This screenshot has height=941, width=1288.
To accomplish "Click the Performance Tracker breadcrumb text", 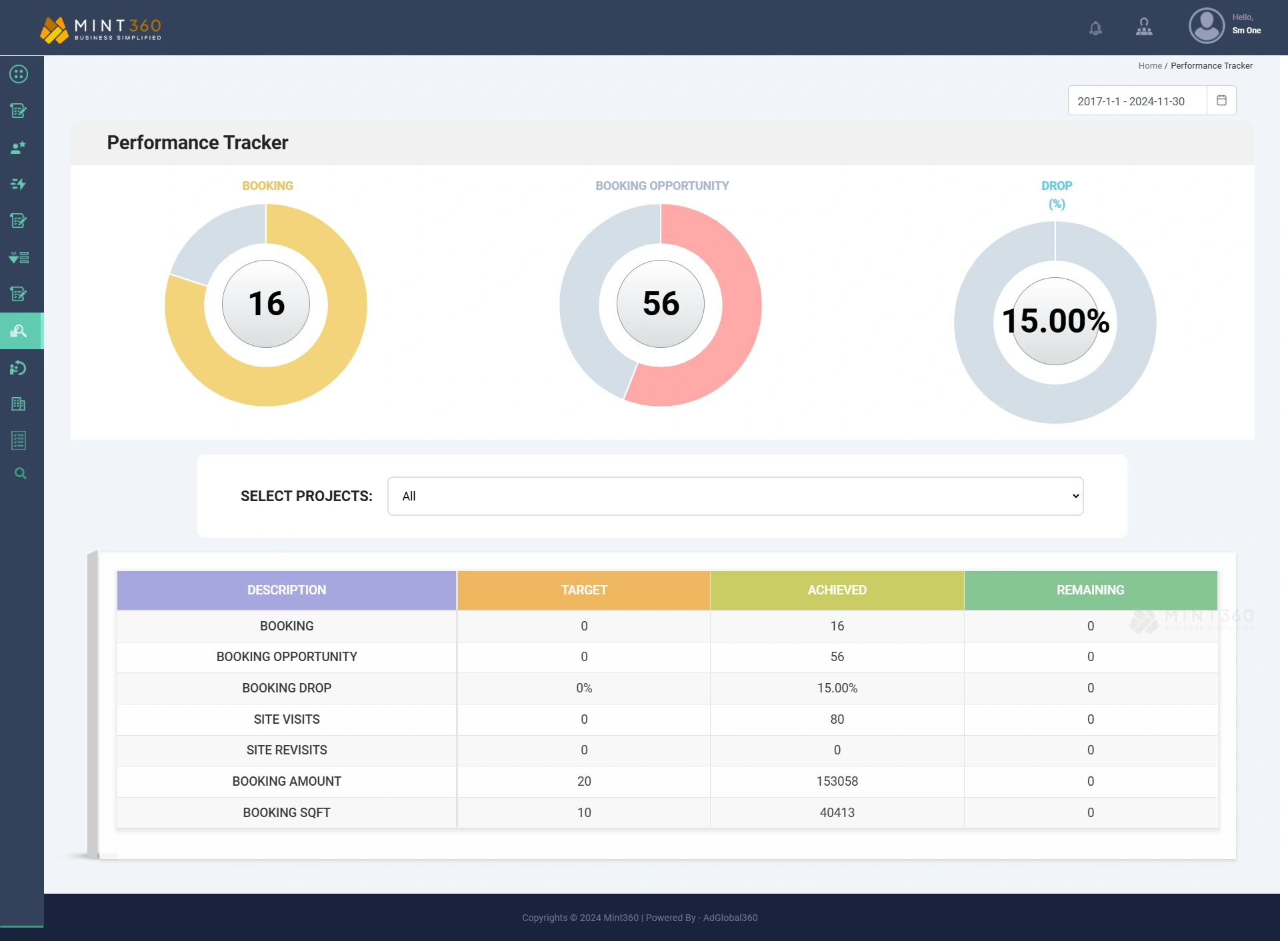I will (x=1211, y=65).
